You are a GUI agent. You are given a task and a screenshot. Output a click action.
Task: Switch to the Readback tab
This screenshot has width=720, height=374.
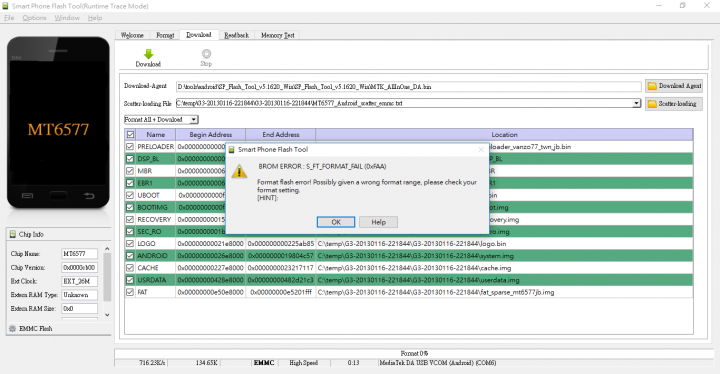(236, 35)
